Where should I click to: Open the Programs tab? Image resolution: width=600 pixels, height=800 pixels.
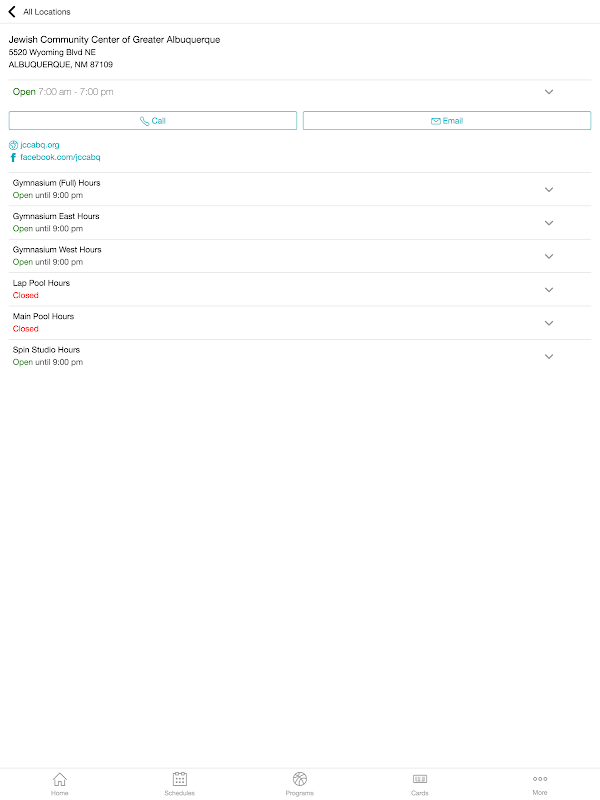(x=299, y=784)
